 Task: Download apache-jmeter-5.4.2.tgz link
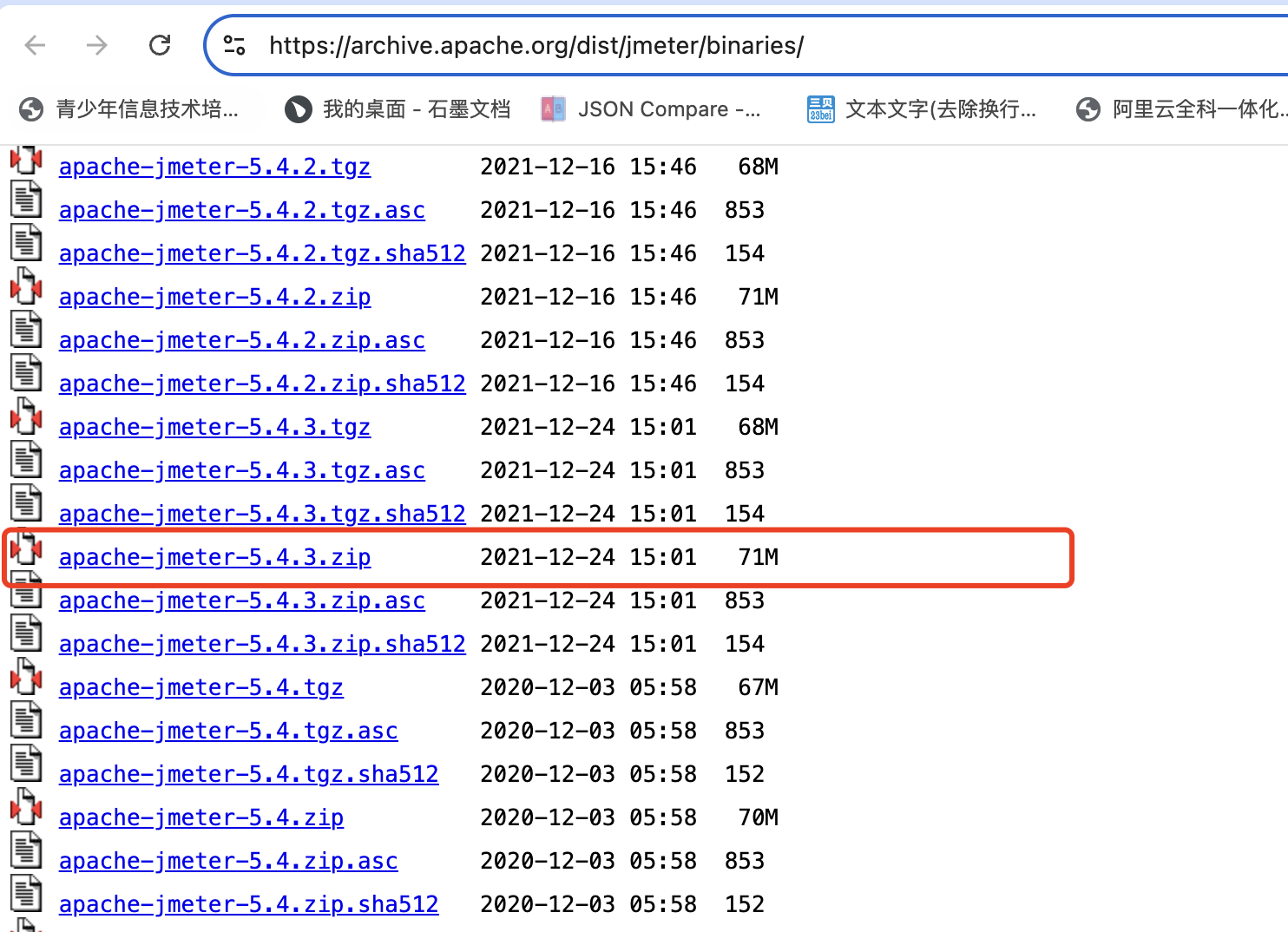(214, 167)
